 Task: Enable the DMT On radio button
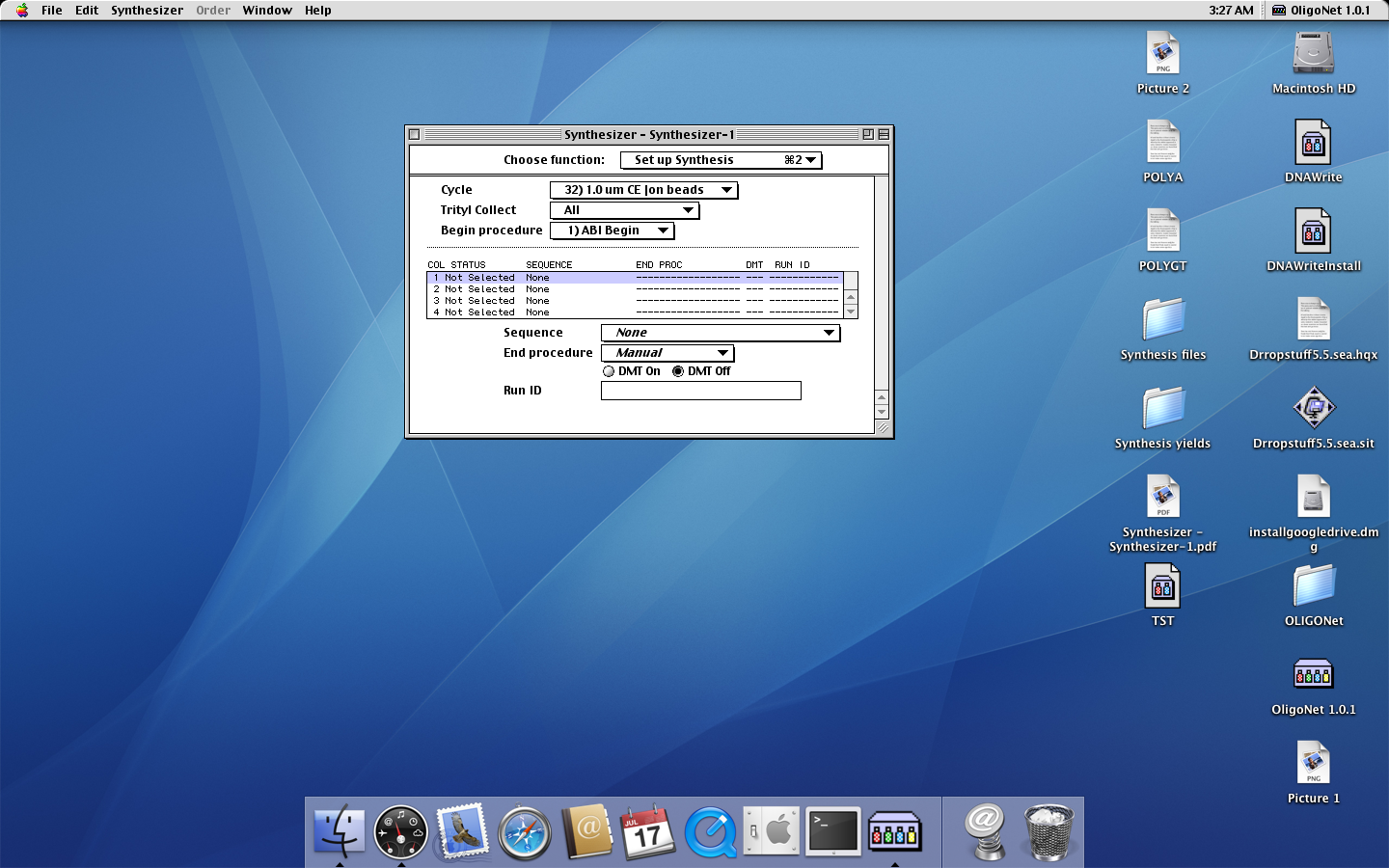coord(609,371)
